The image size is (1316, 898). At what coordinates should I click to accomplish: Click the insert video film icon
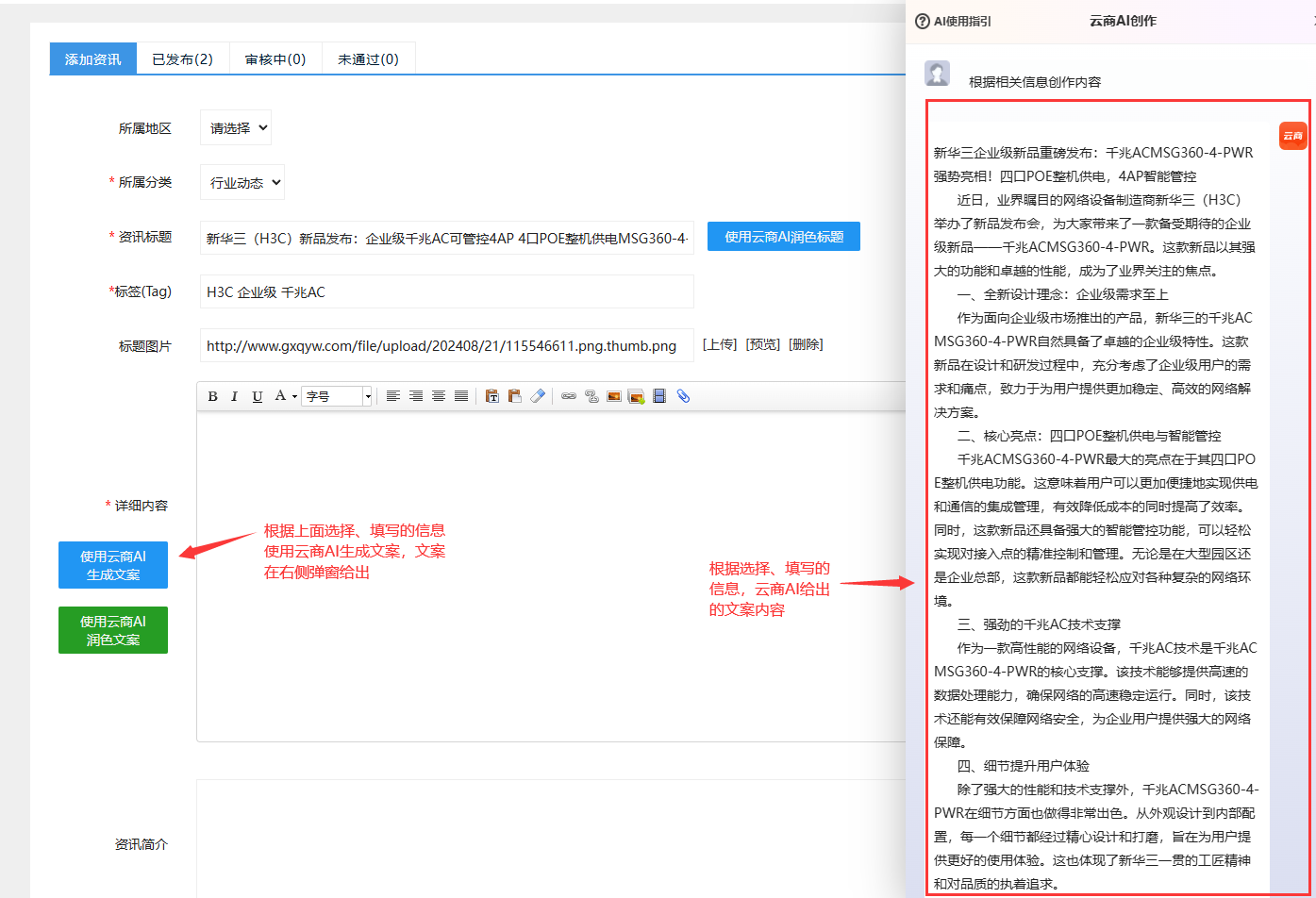tap(659, 396)
